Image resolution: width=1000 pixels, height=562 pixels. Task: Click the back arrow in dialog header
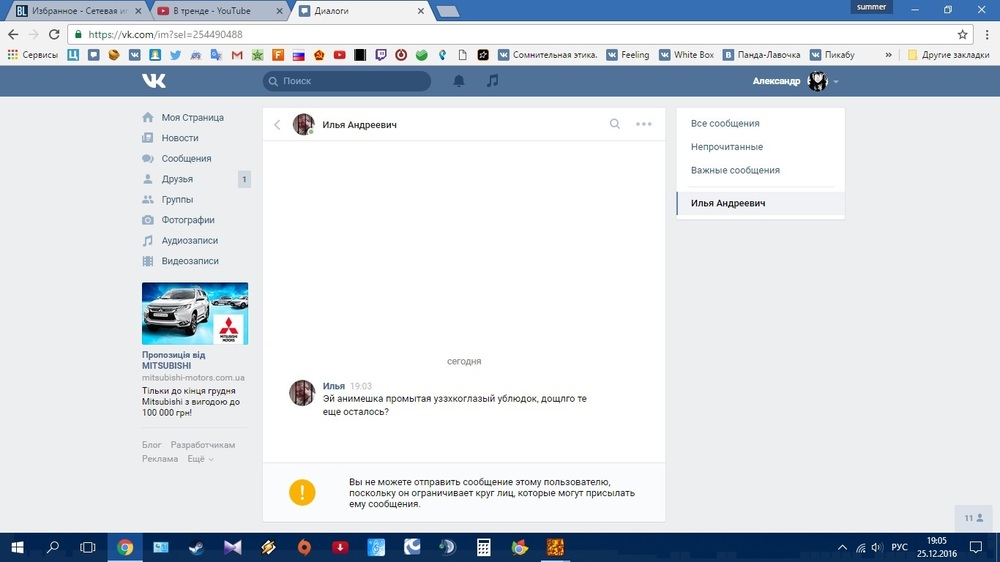click(277, 125)
